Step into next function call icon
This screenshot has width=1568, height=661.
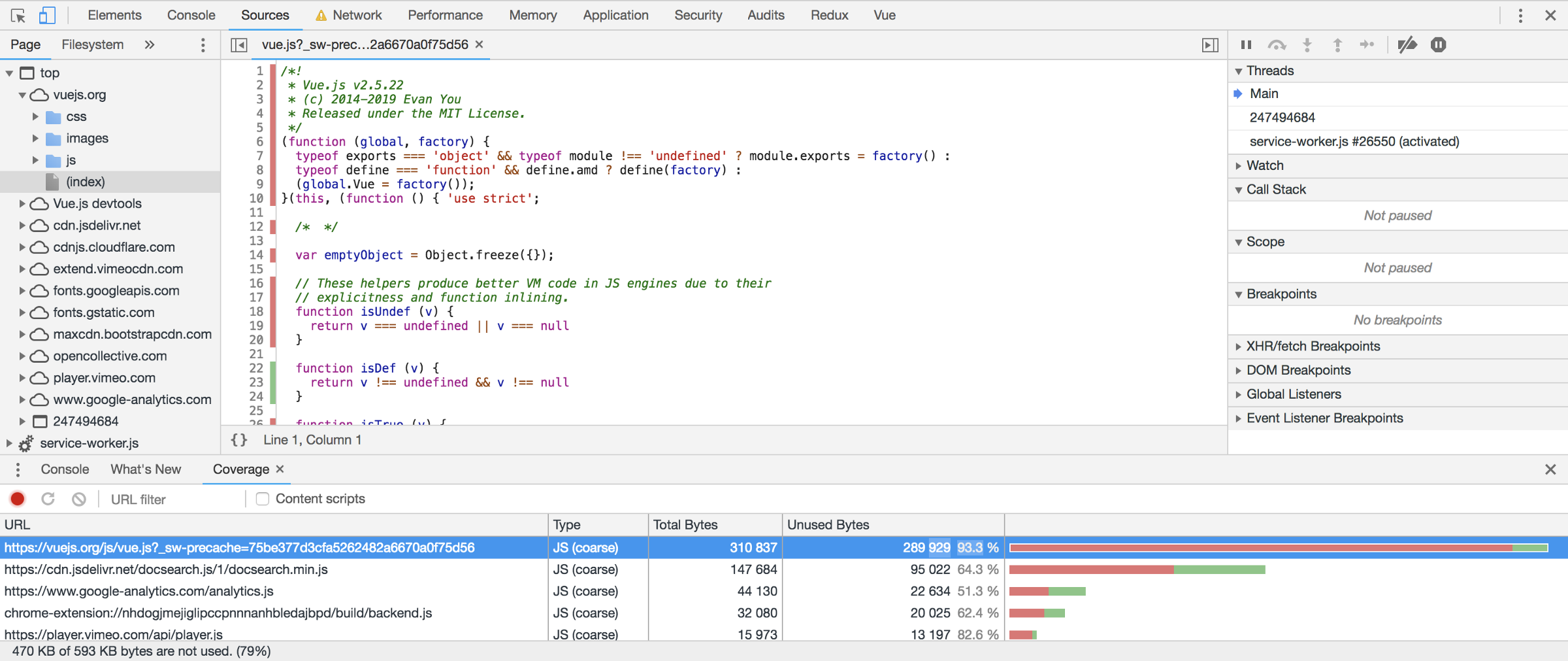(x=1307, y=44)
